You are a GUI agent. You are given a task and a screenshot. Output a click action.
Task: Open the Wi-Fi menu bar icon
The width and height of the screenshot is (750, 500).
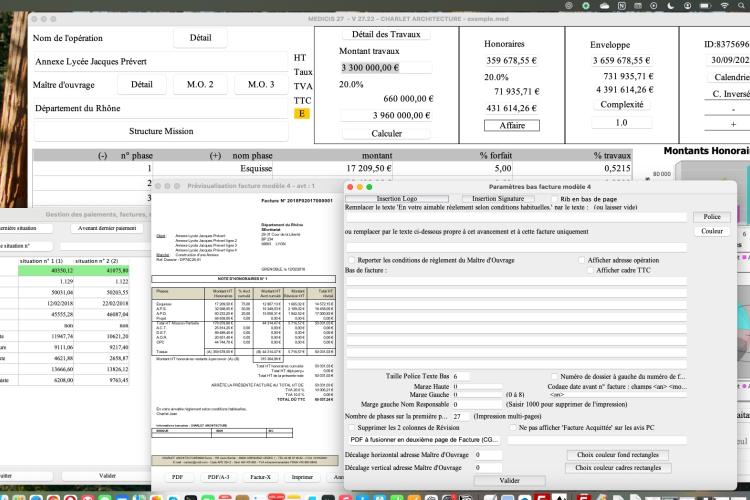coord(725,6)
